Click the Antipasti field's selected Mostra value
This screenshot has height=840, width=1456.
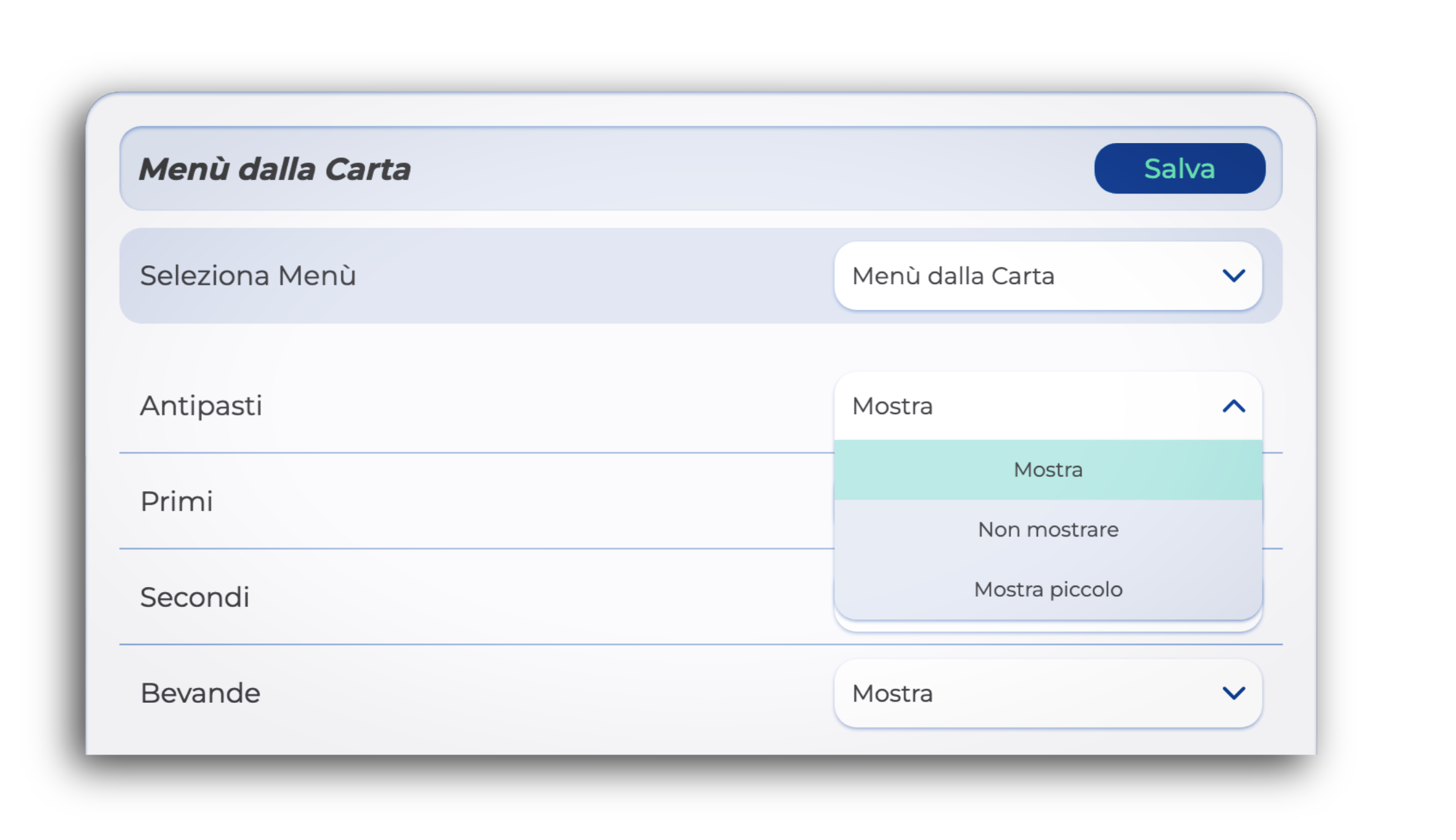pyautogui.click(x=893, y=406)
